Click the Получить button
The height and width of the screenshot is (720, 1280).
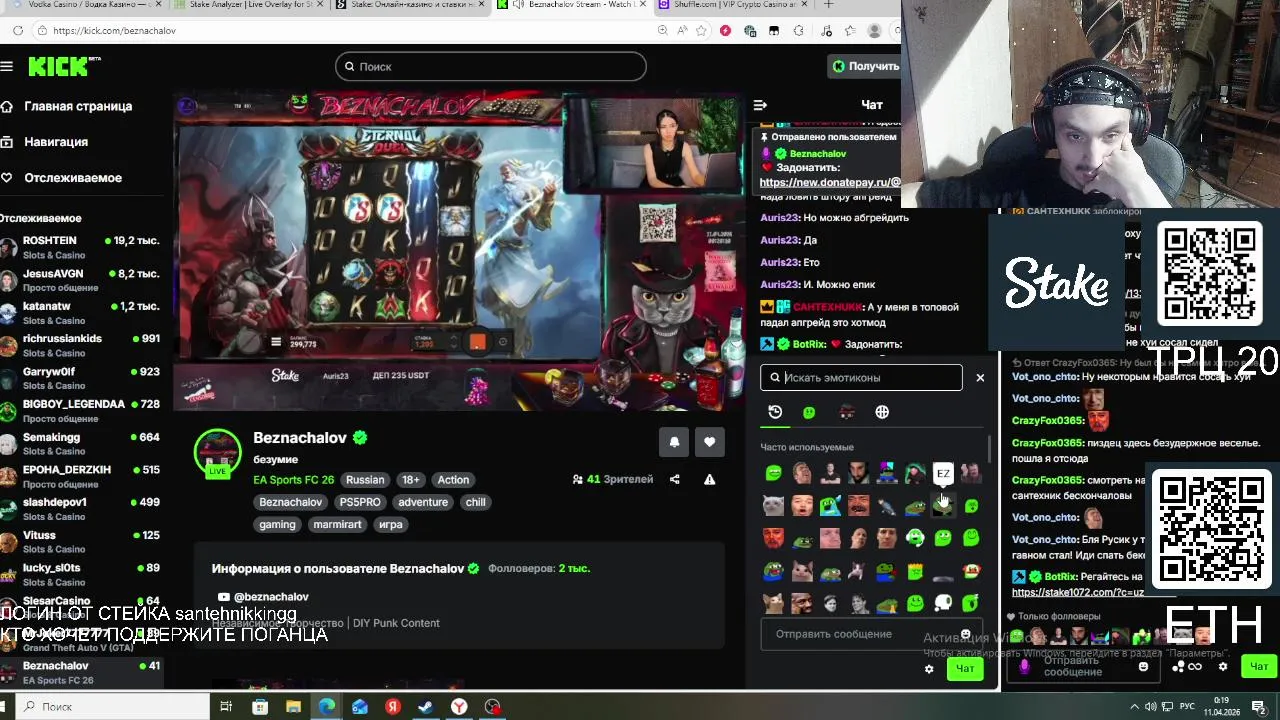coord(865,66)
